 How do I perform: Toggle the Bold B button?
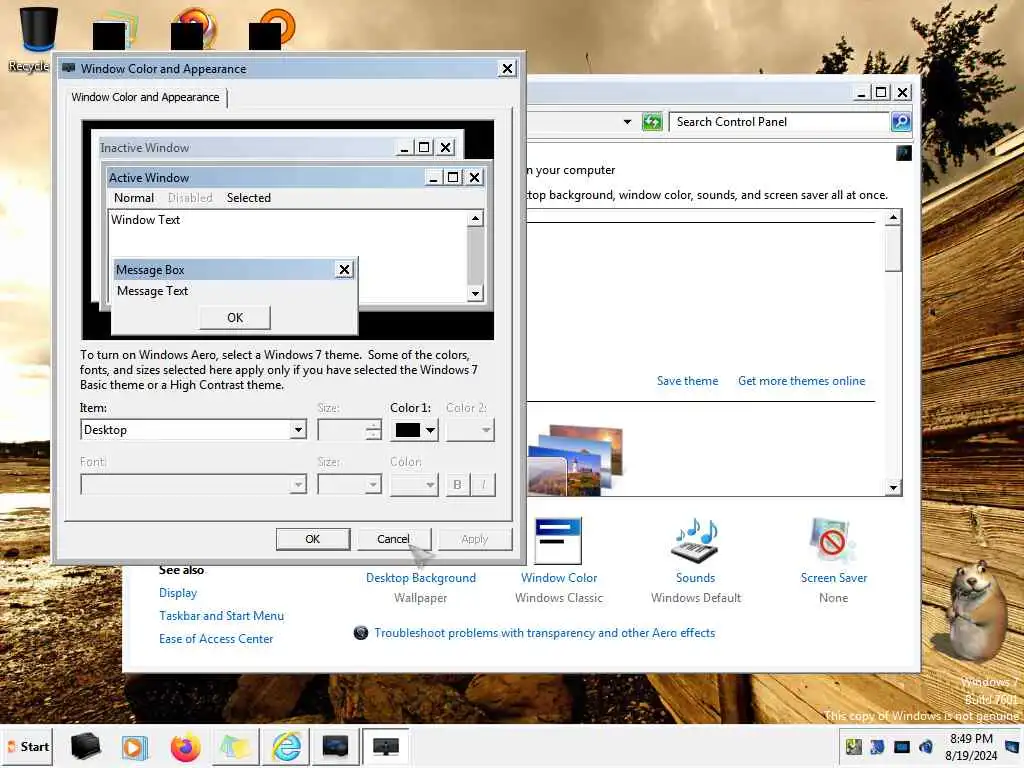[458, 485]
